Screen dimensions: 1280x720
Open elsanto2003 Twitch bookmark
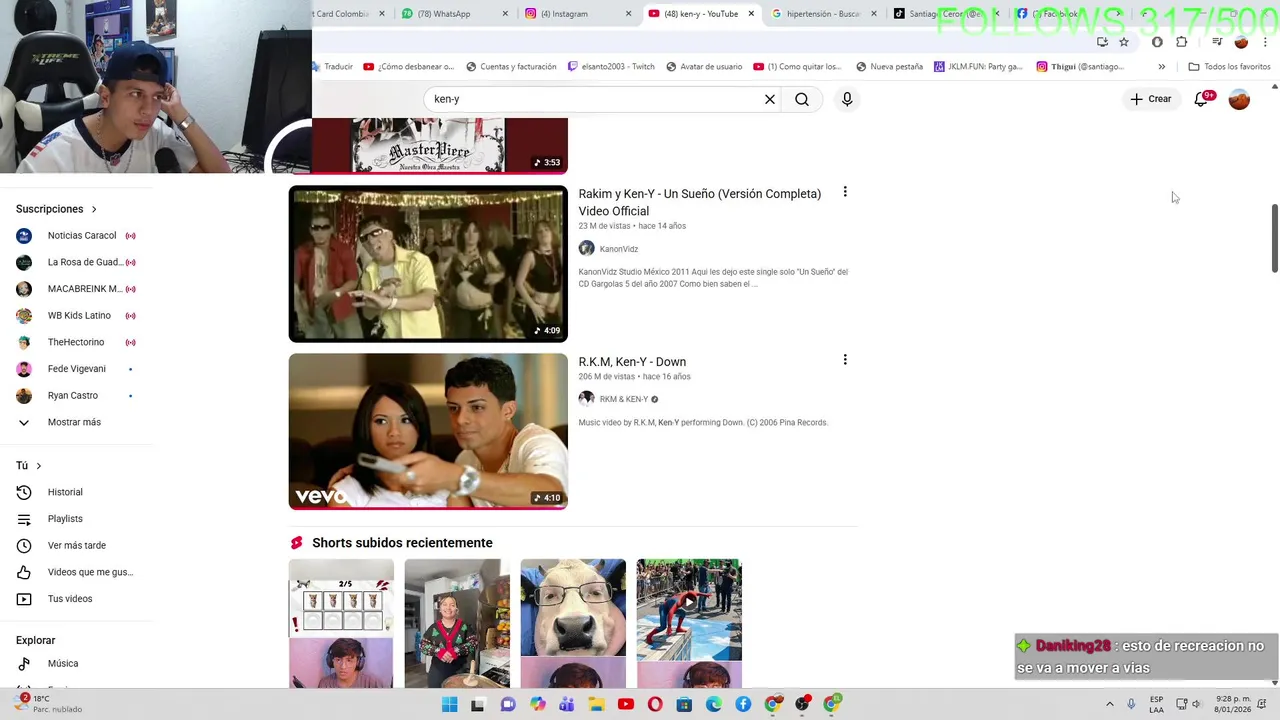pos(611,67)
